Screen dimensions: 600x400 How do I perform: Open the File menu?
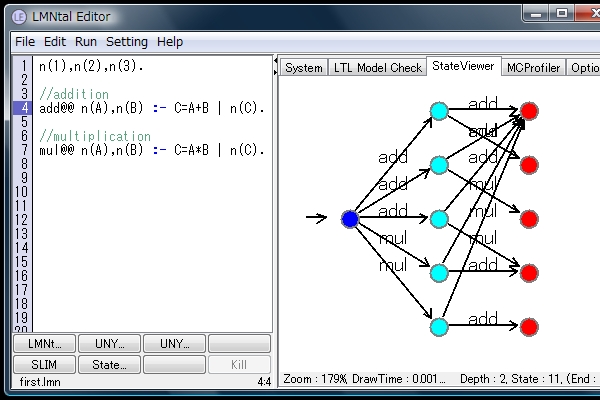(25, 42)
